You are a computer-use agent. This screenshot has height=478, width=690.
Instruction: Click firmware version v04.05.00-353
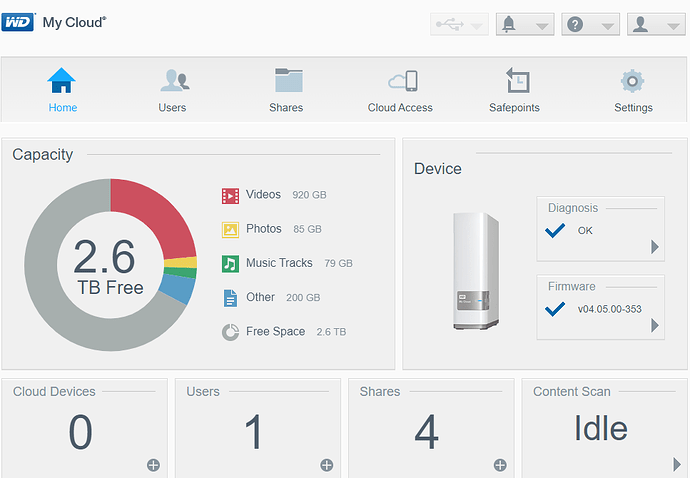point(609,309)
